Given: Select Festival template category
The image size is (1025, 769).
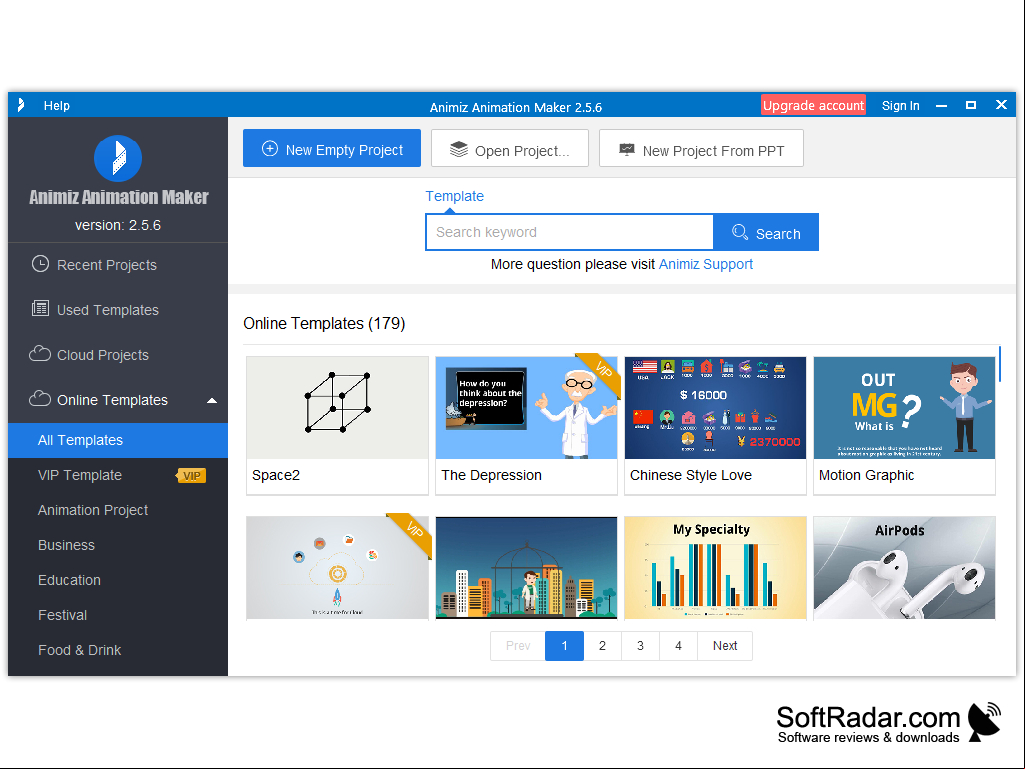Looking at the screenshot, I should click(118, 615).
